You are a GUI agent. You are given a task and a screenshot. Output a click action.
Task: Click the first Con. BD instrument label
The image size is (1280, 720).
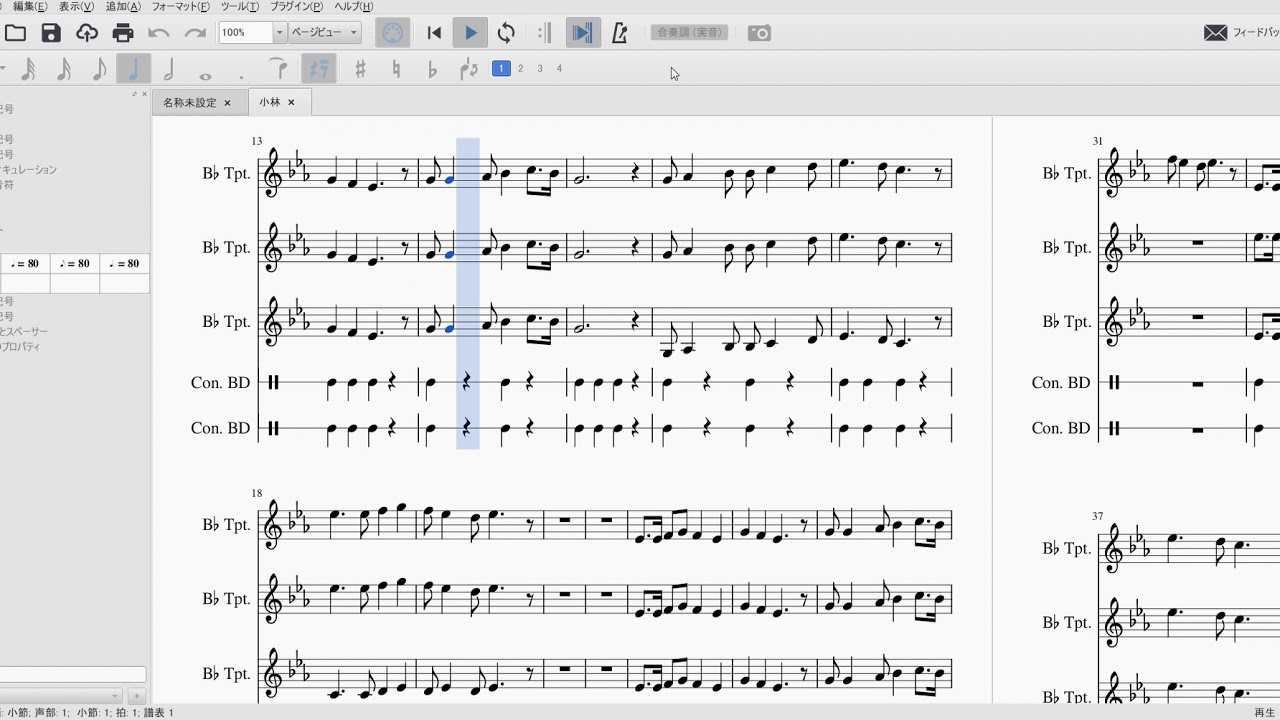point(220,382)
